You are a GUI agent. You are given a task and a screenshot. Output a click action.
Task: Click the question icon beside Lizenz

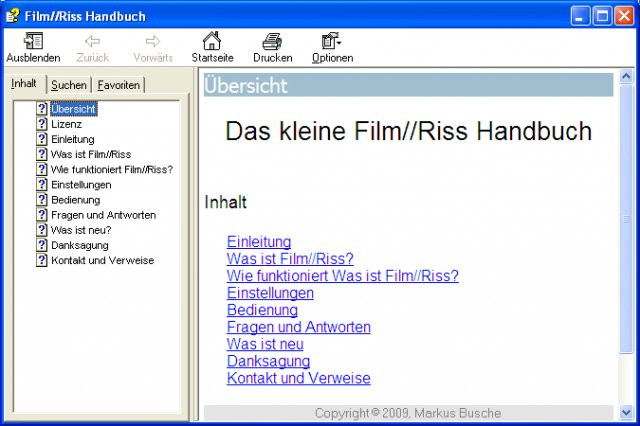(x=42, y=124)
